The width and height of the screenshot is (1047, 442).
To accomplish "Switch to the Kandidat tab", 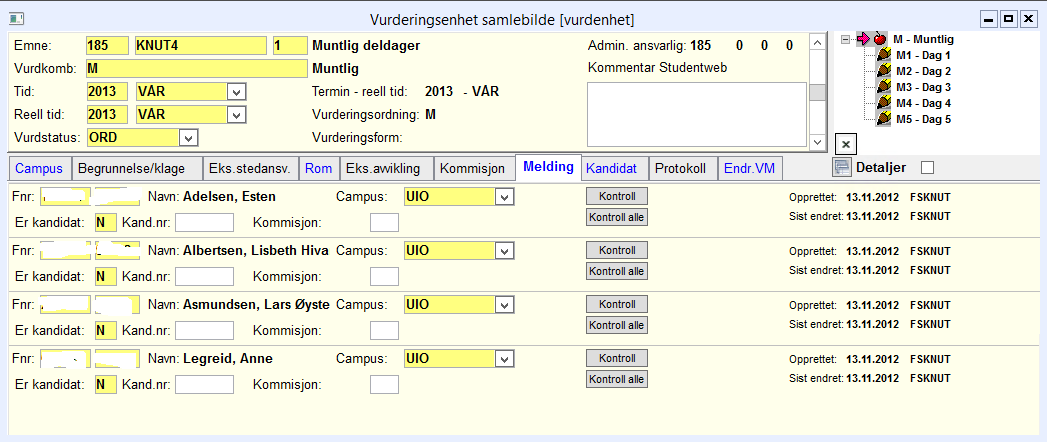I will [x=614, y=169].
